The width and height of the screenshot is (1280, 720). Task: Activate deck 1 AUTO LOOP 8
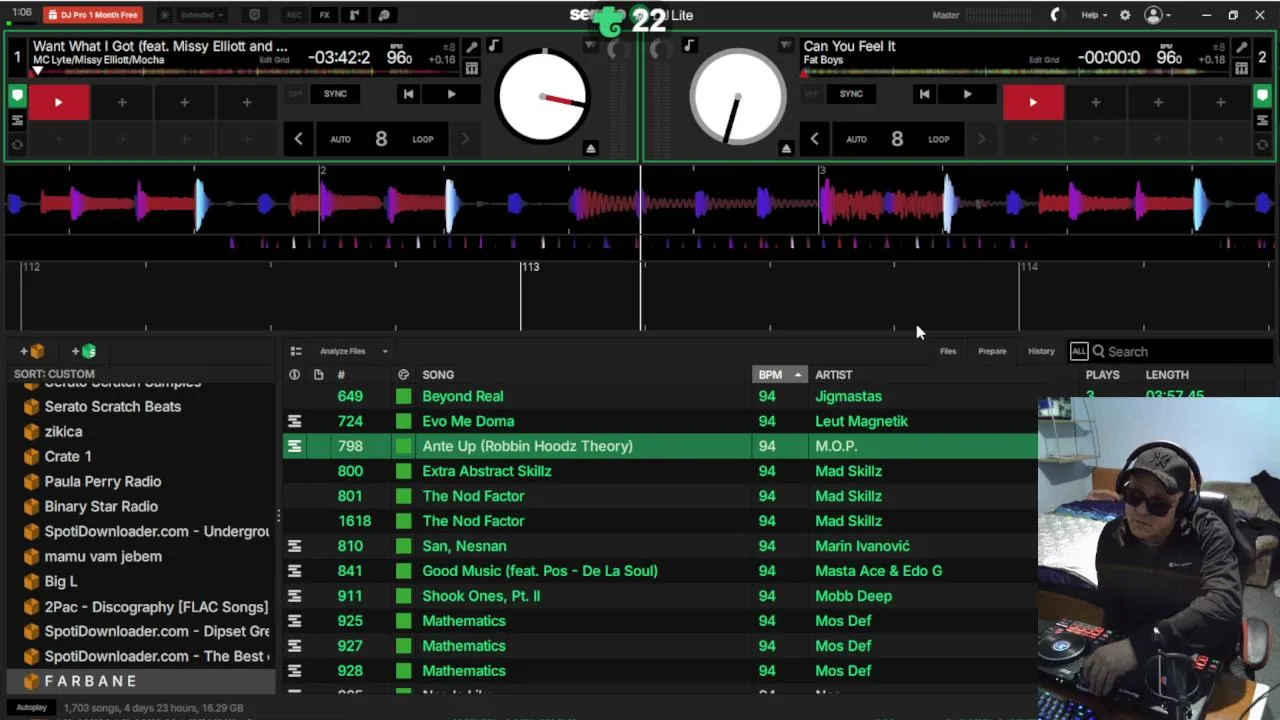pos(381,139)
